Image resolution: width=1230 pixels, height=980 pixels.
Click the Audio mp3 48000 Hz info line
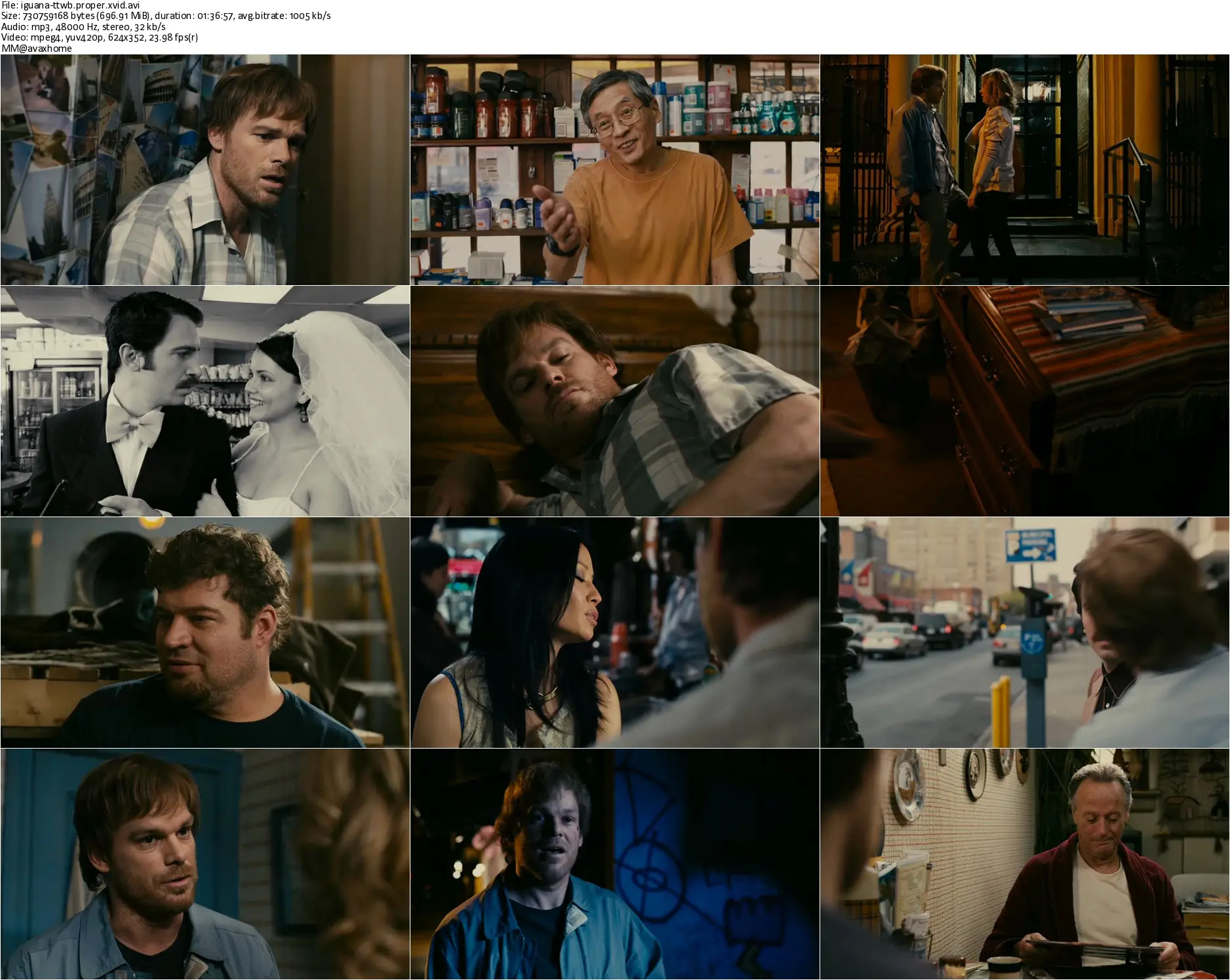coord(83,27)
